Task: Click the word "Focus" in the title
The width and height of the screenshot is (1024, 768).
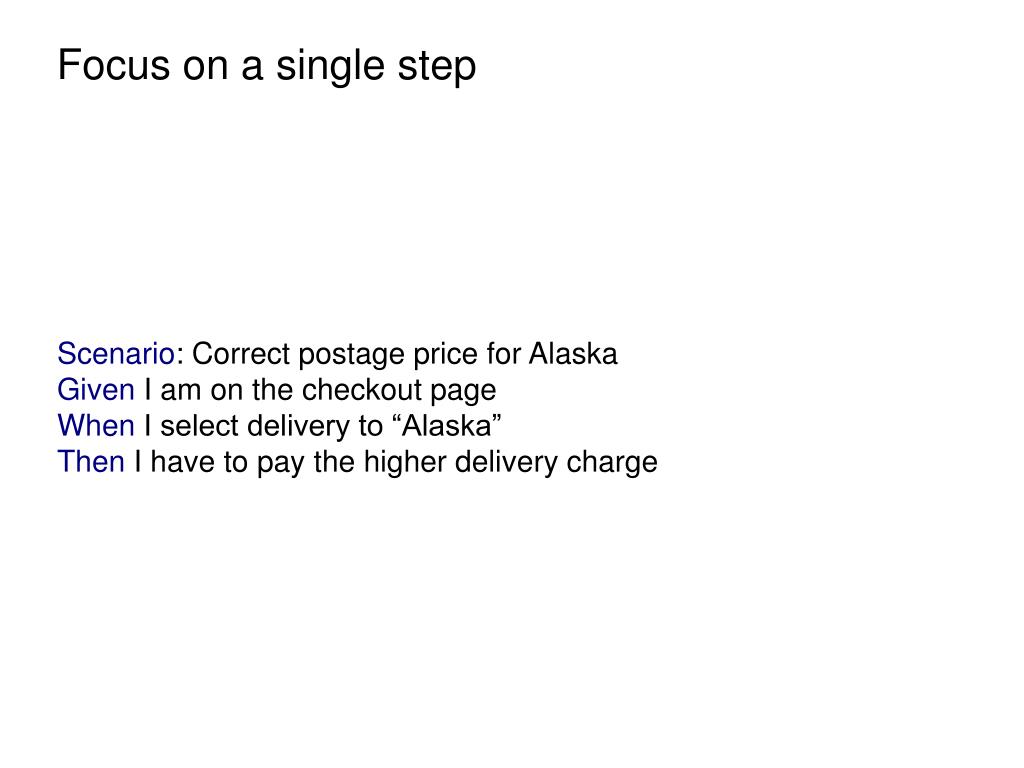Action: pyautogui.click(x=114, y=65)
